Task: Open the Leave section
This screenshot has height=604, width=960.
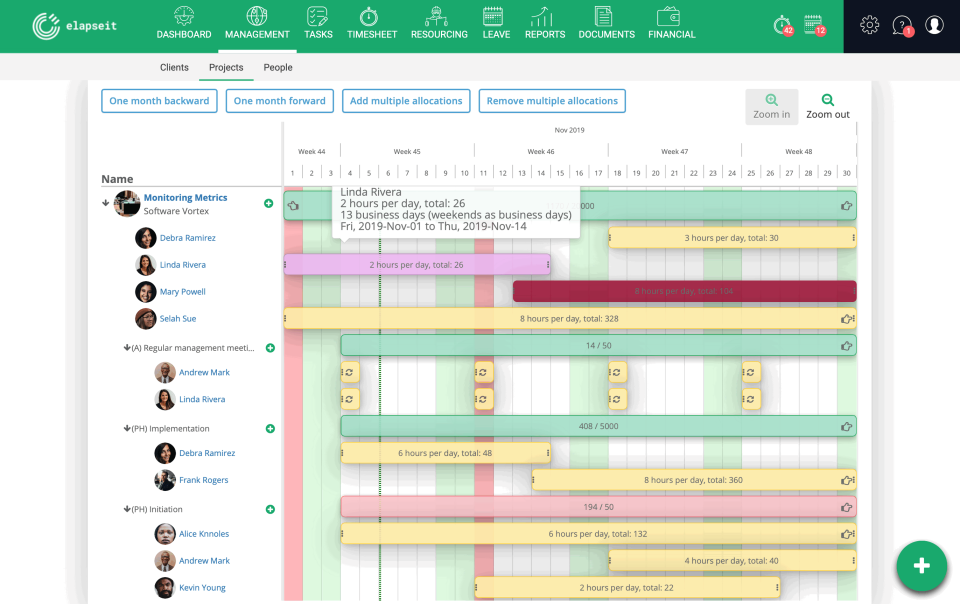Action: pos(495,23)
